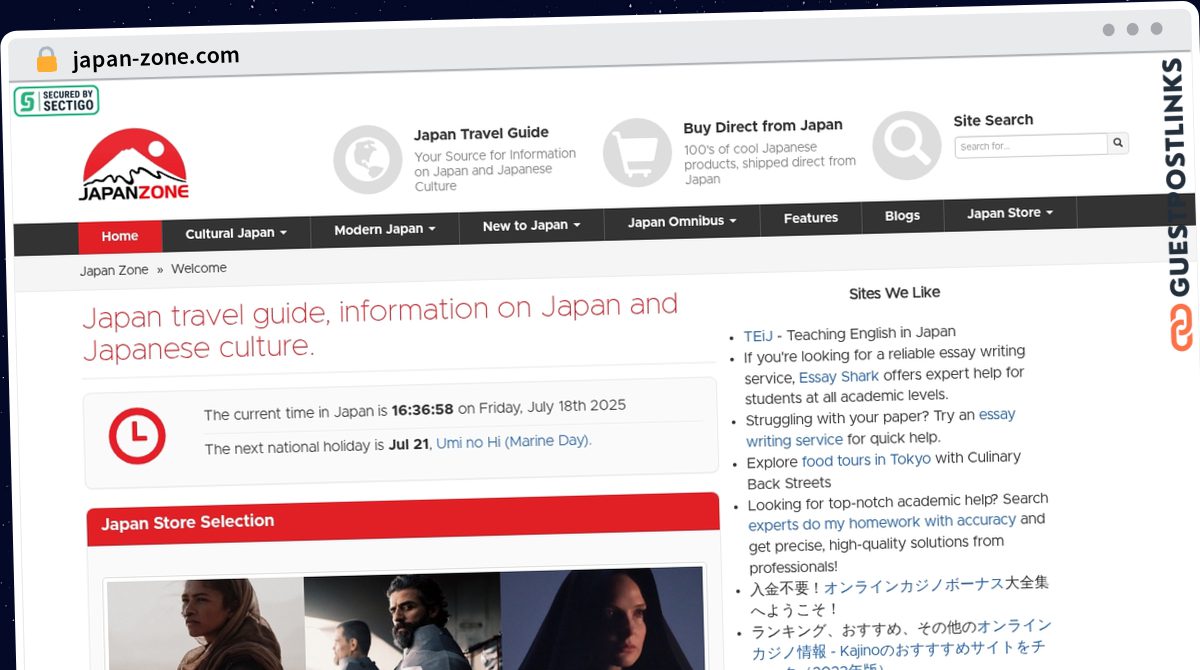The width and height of the screenshot is (1200, 670).
Task: Go to the Home tab
Action: (120, 236)
